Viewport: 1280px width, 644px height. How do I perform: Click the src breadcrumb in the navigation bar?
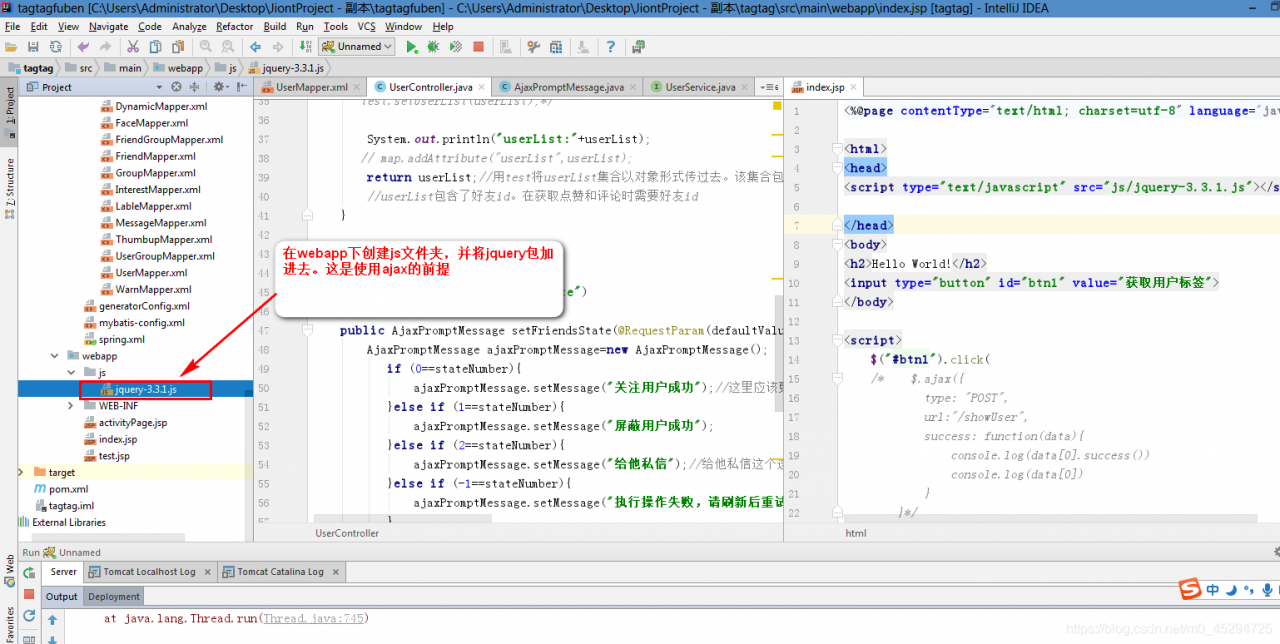78,68
